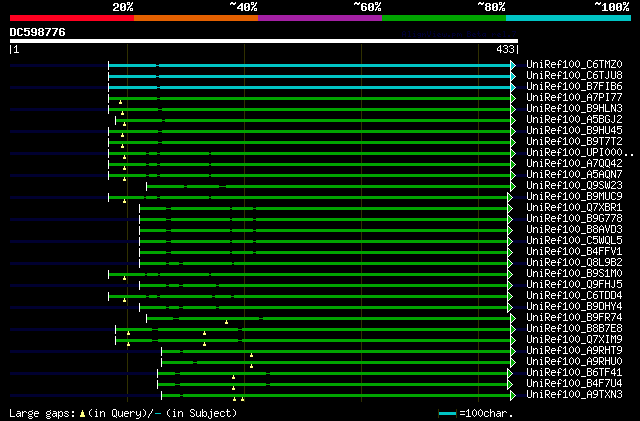This screenshot has height=421, width=640.
Task: Click the yellow gap marker under the UniRef100_A9RHT9 bar
Action: [x=251, y=355]
